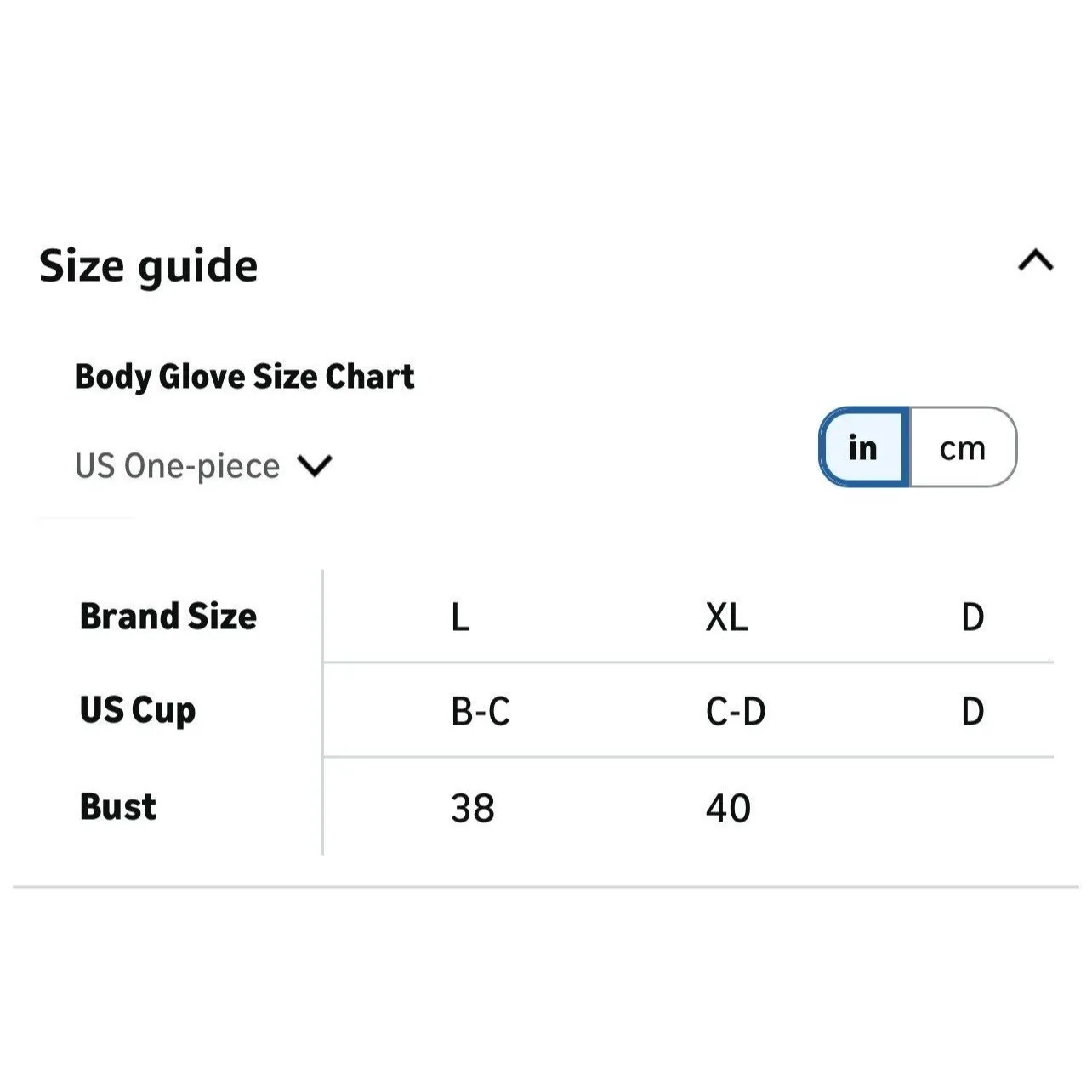This screenshot has height=1092, width=1092.
Task: Click the US One-piece label text
Action: click(x=177, y=466)
